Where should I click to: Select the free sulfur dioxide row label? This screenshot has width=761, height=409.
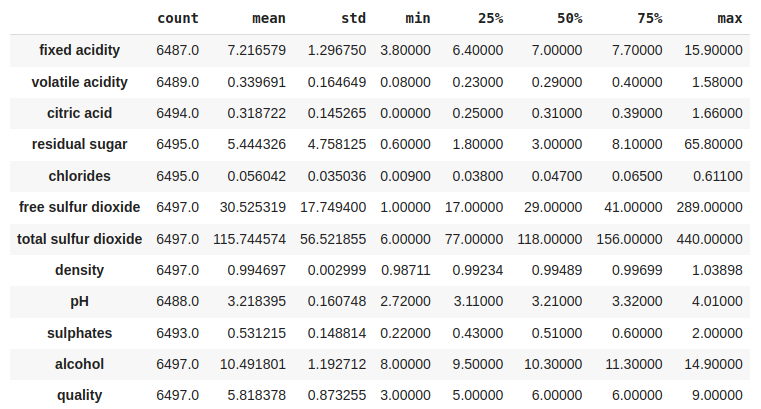point(80,207)
